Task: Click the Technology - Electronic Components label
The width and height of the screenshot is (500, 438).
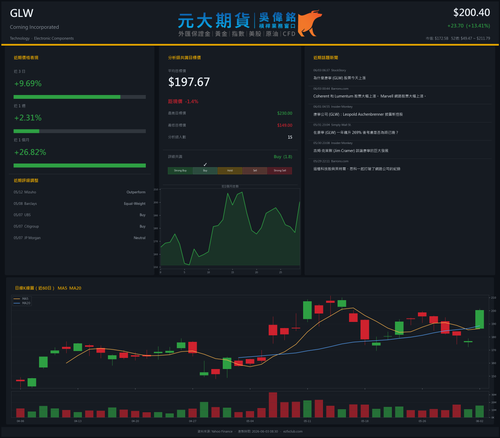Action: (x=42, y=38)
